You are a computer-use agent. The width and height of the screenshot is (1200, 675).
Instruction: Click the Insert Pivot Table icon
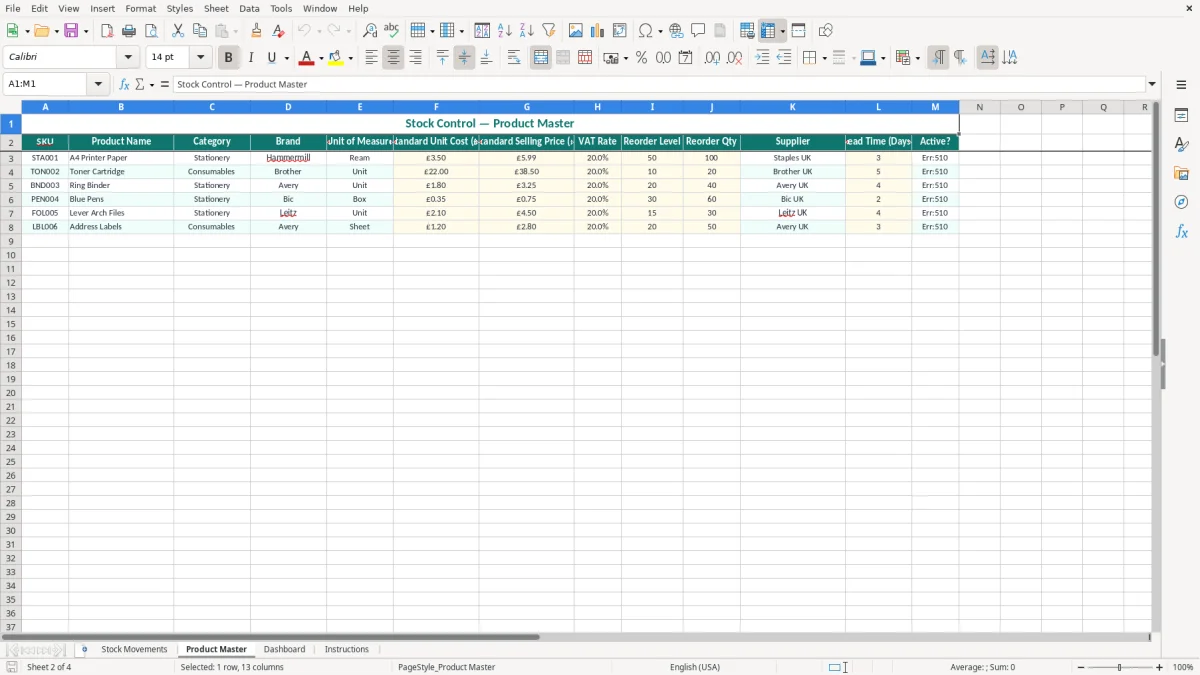tap(619, 31)
